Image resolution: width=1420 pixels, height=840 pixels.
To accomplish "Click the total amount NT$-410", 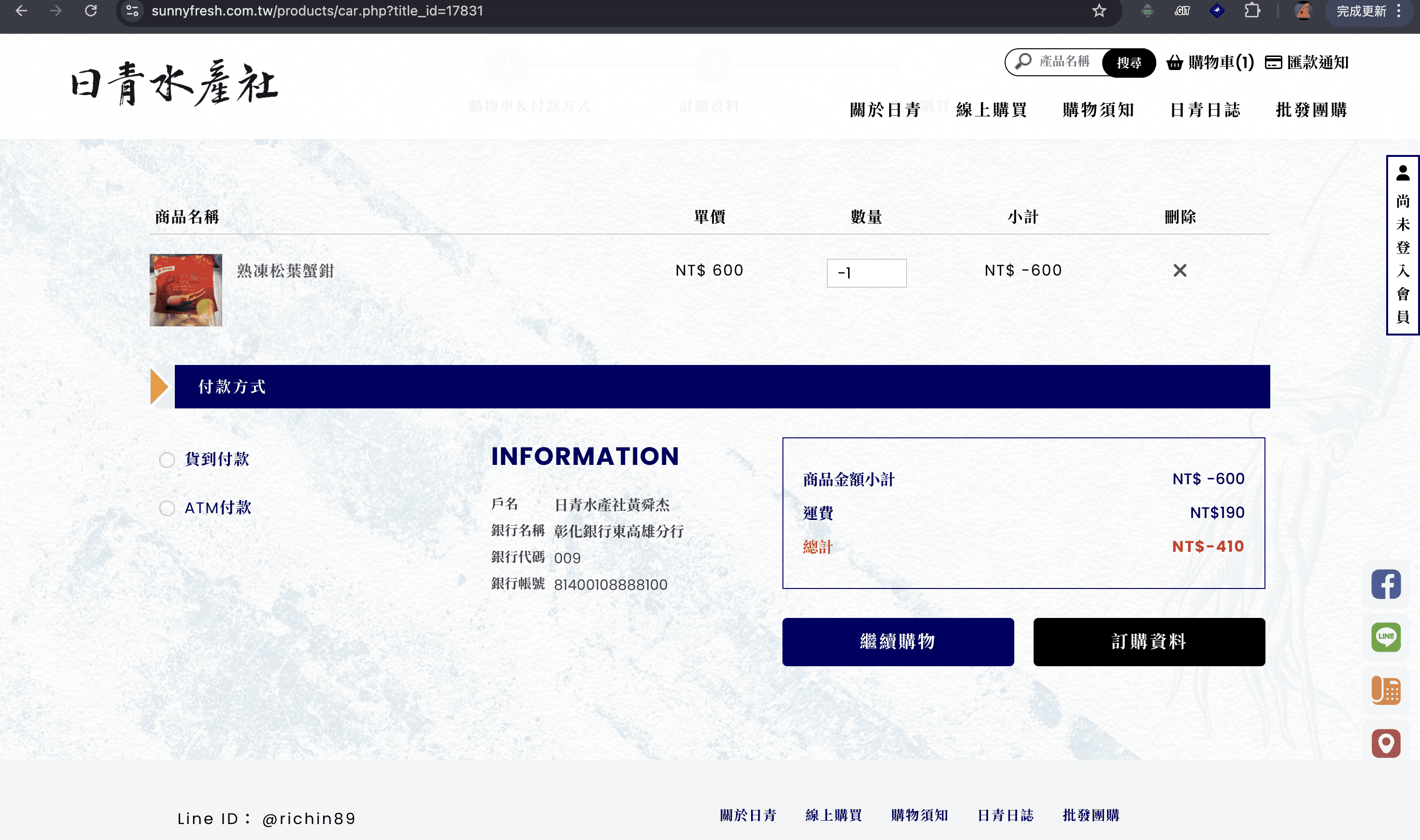I will 1208,546.
